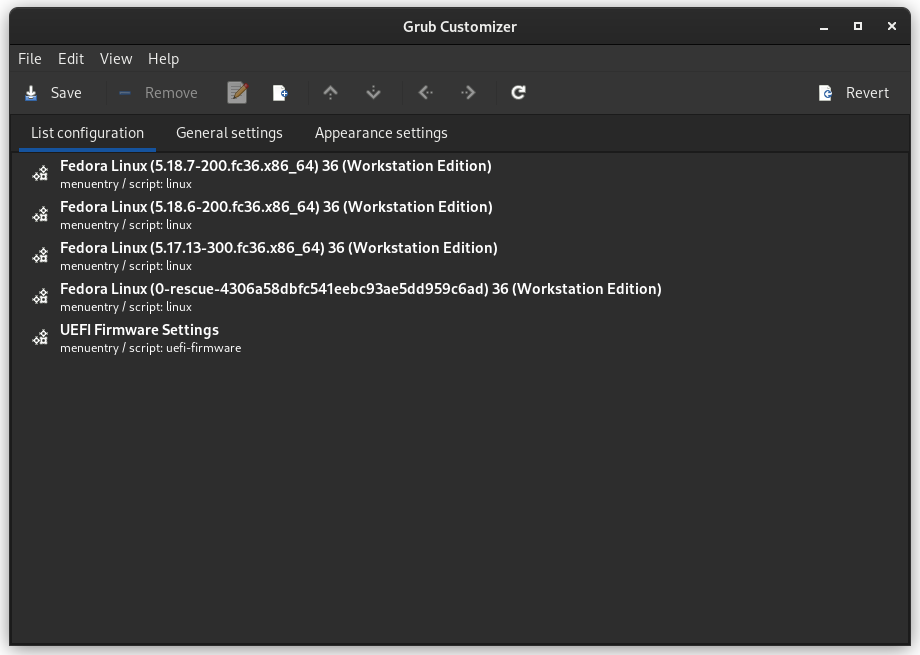Click the Save toolbar button

coord(54,93)
